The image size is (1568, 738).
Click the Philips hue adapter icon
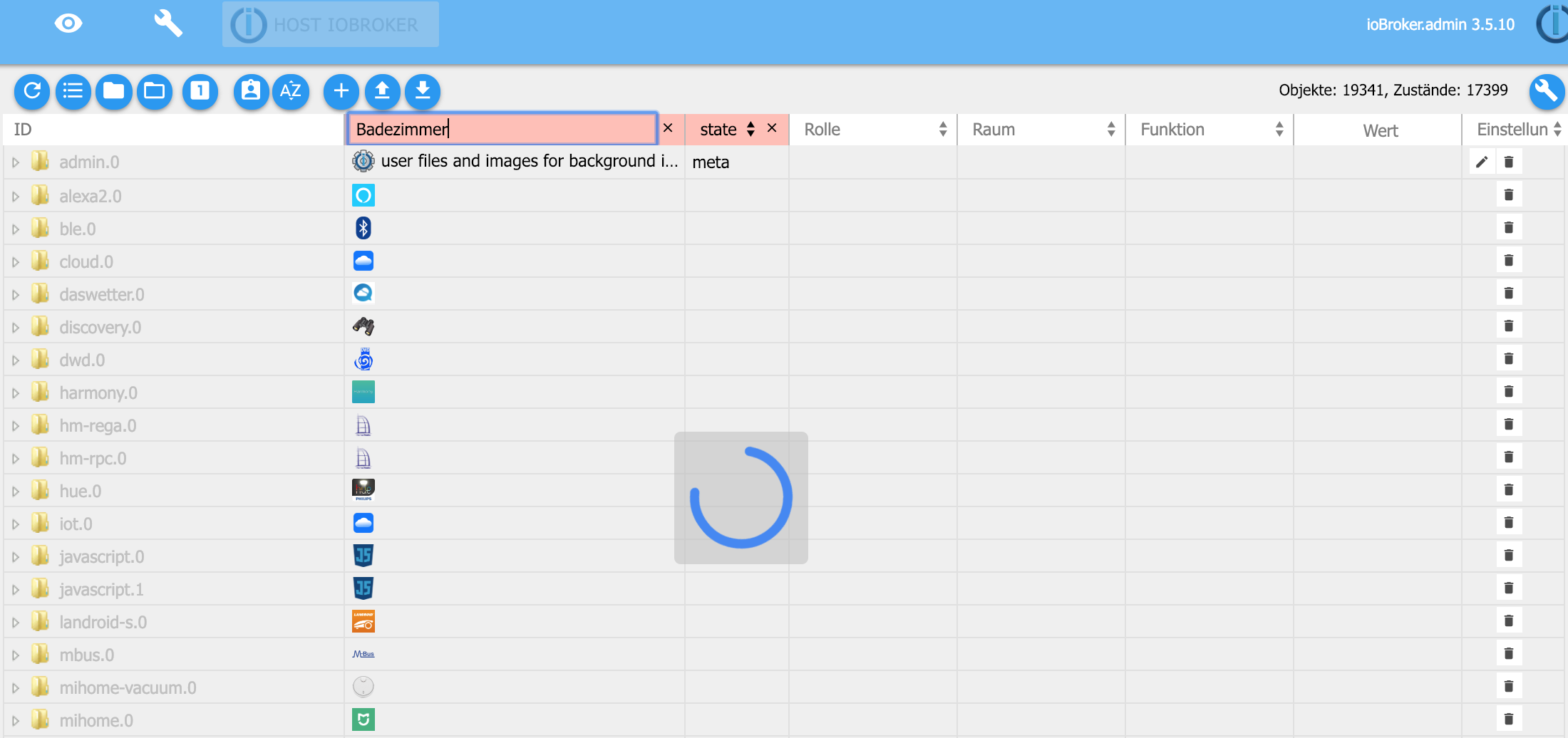pos(363,489)
